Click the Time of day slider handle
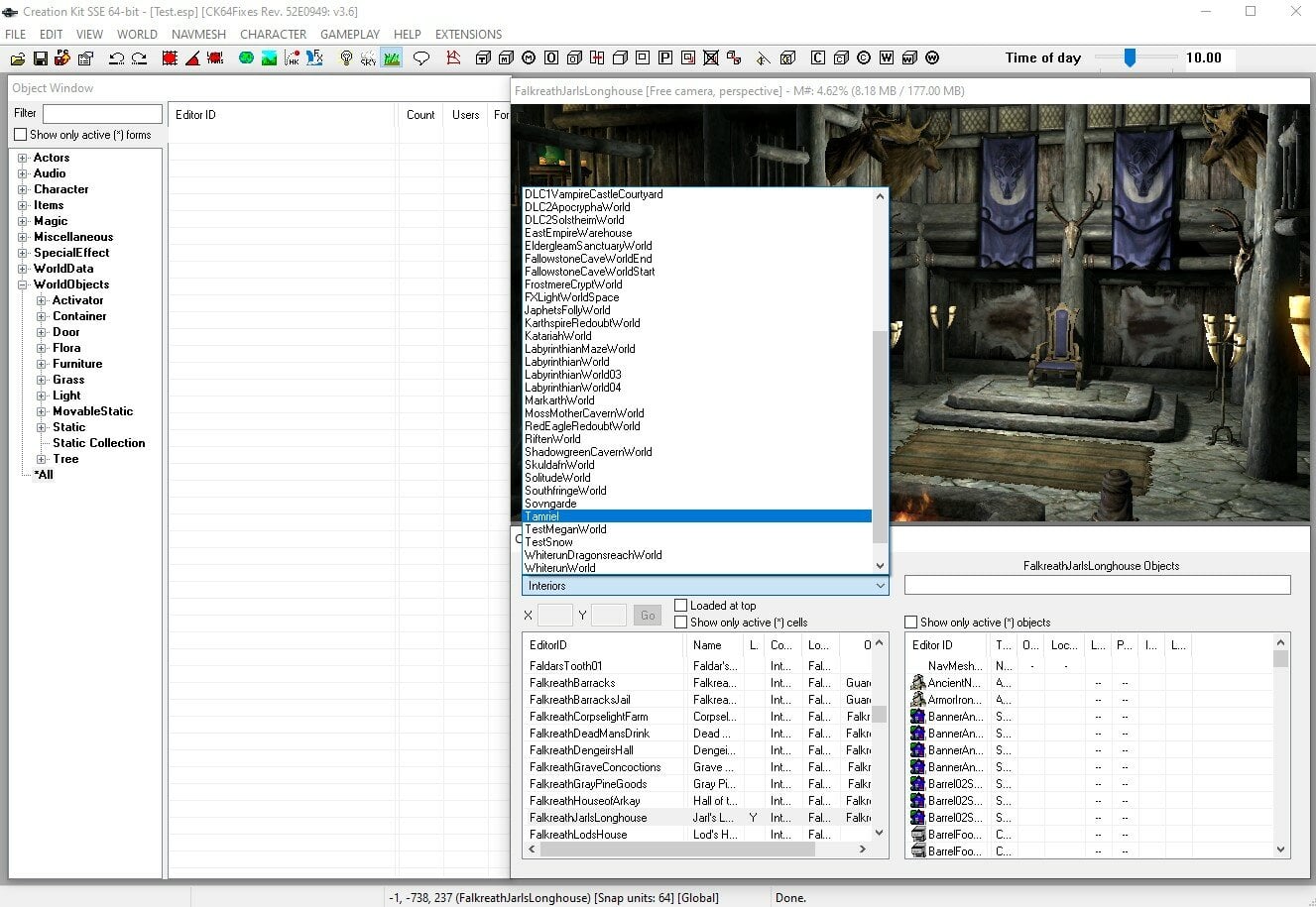Screen dimensions: 1316x907 click(1129, 58)
